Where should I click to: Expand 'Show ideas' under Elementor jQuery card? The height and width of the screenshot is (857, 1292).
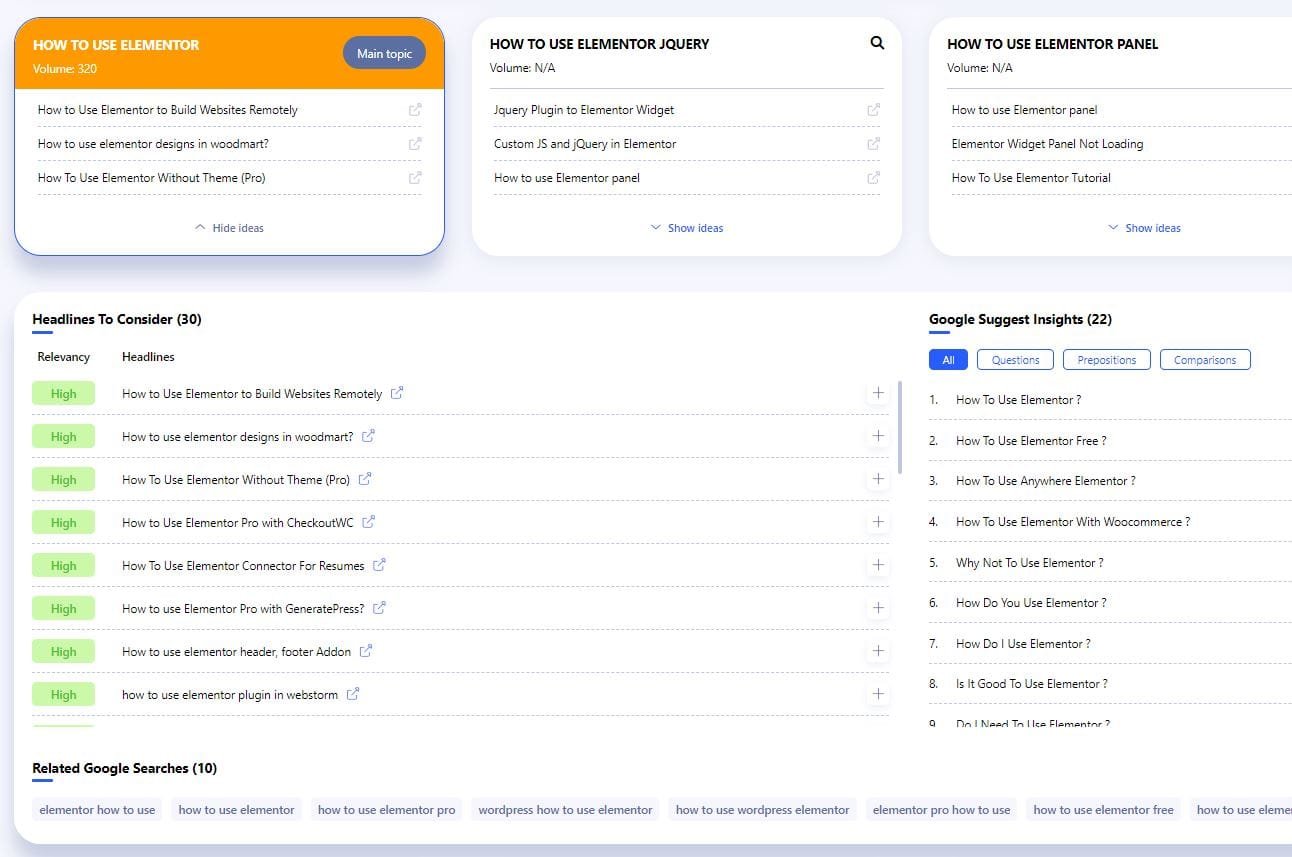(x=687, y=228)
